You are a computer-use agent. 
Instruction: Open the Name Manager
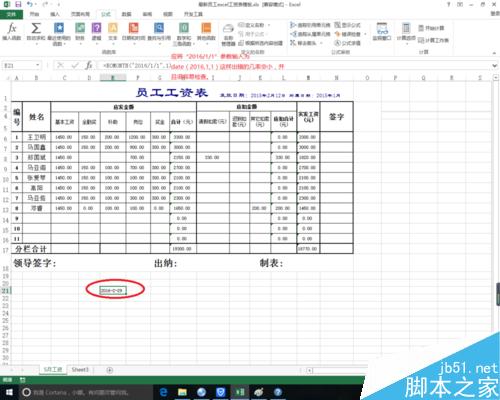point(228,35)
